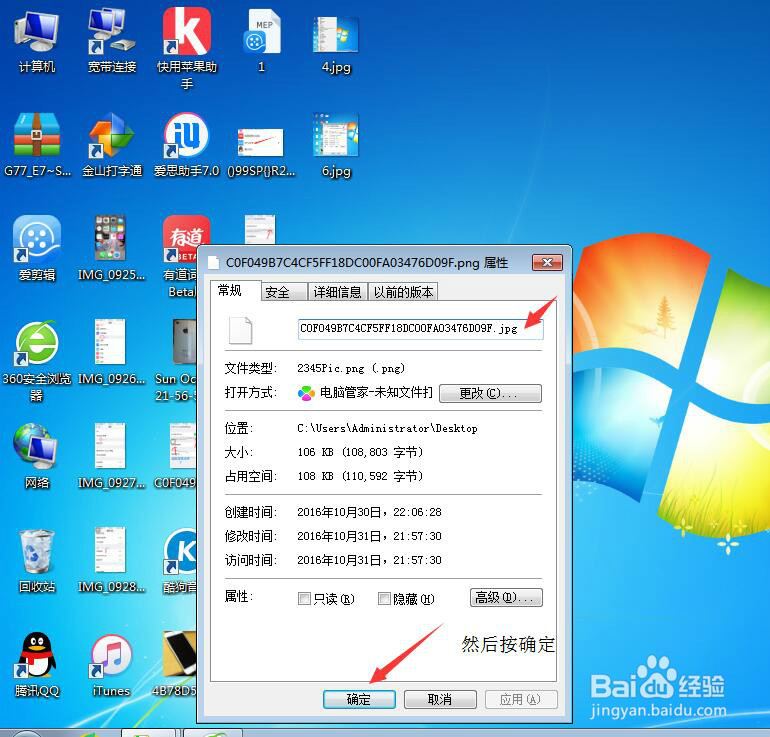Close the properties dialog
This screenshot has width=770, height=737.
tap(547, 262)
